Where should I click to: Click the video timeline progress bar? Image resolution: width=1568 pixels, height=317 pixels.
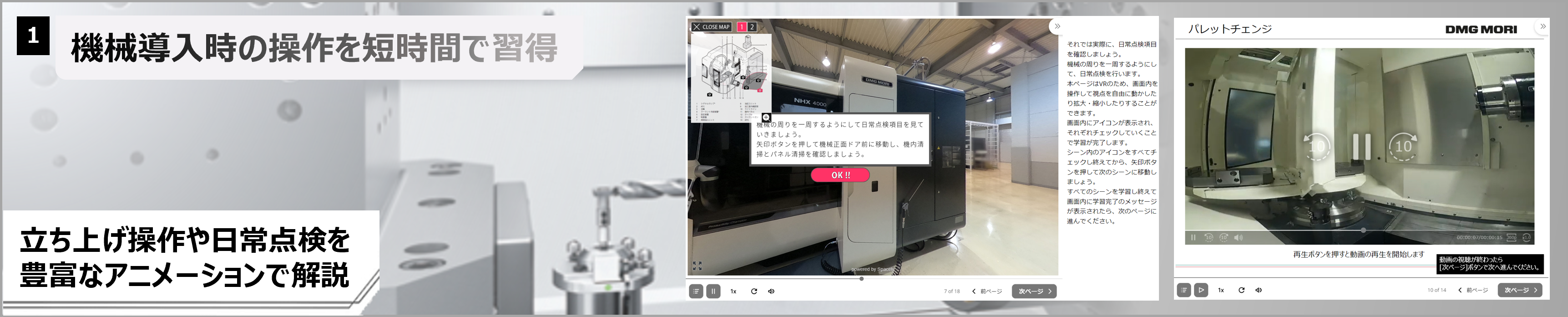point(1359,230)
